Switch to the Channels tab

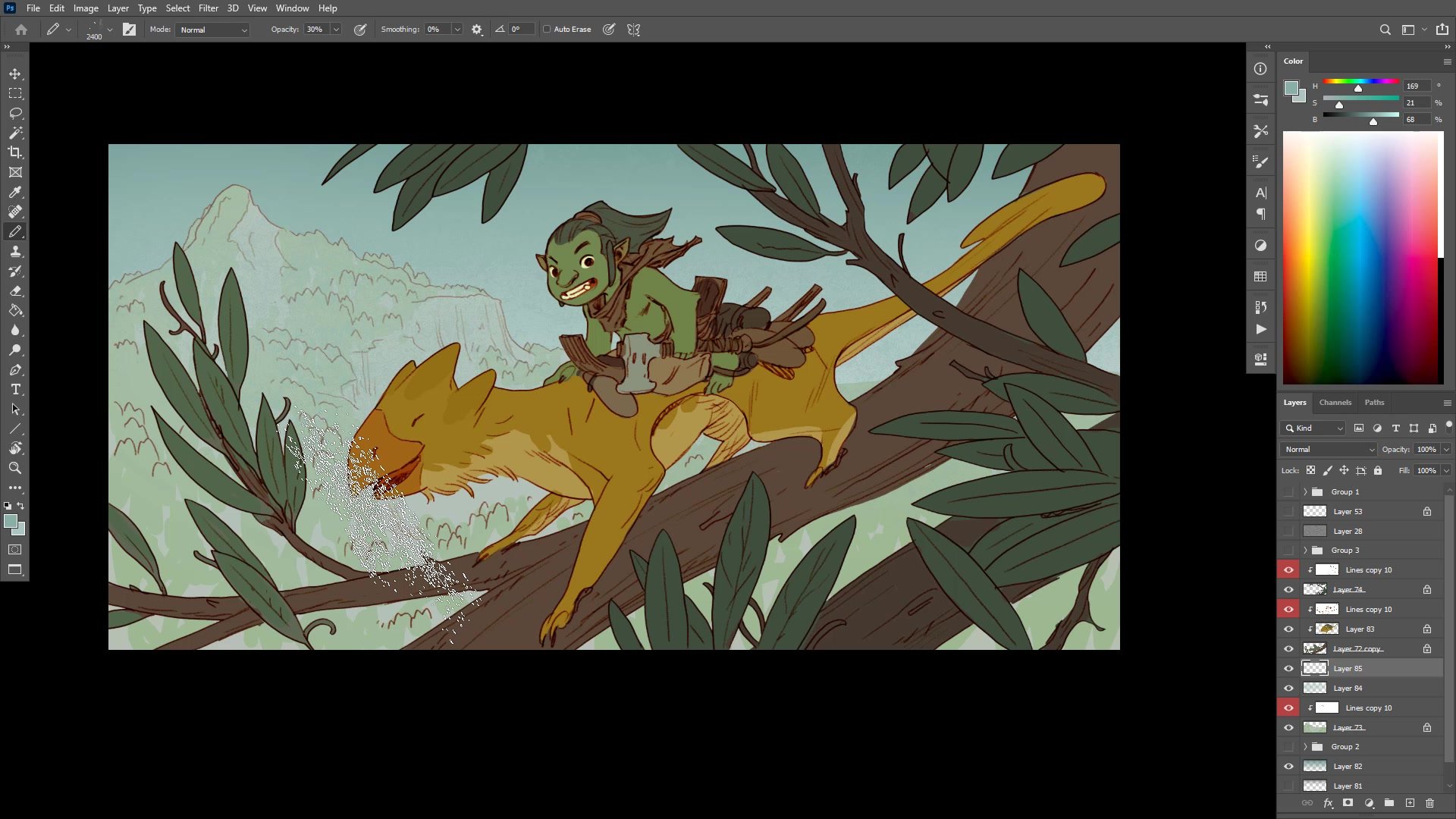tap(1335, 403)
